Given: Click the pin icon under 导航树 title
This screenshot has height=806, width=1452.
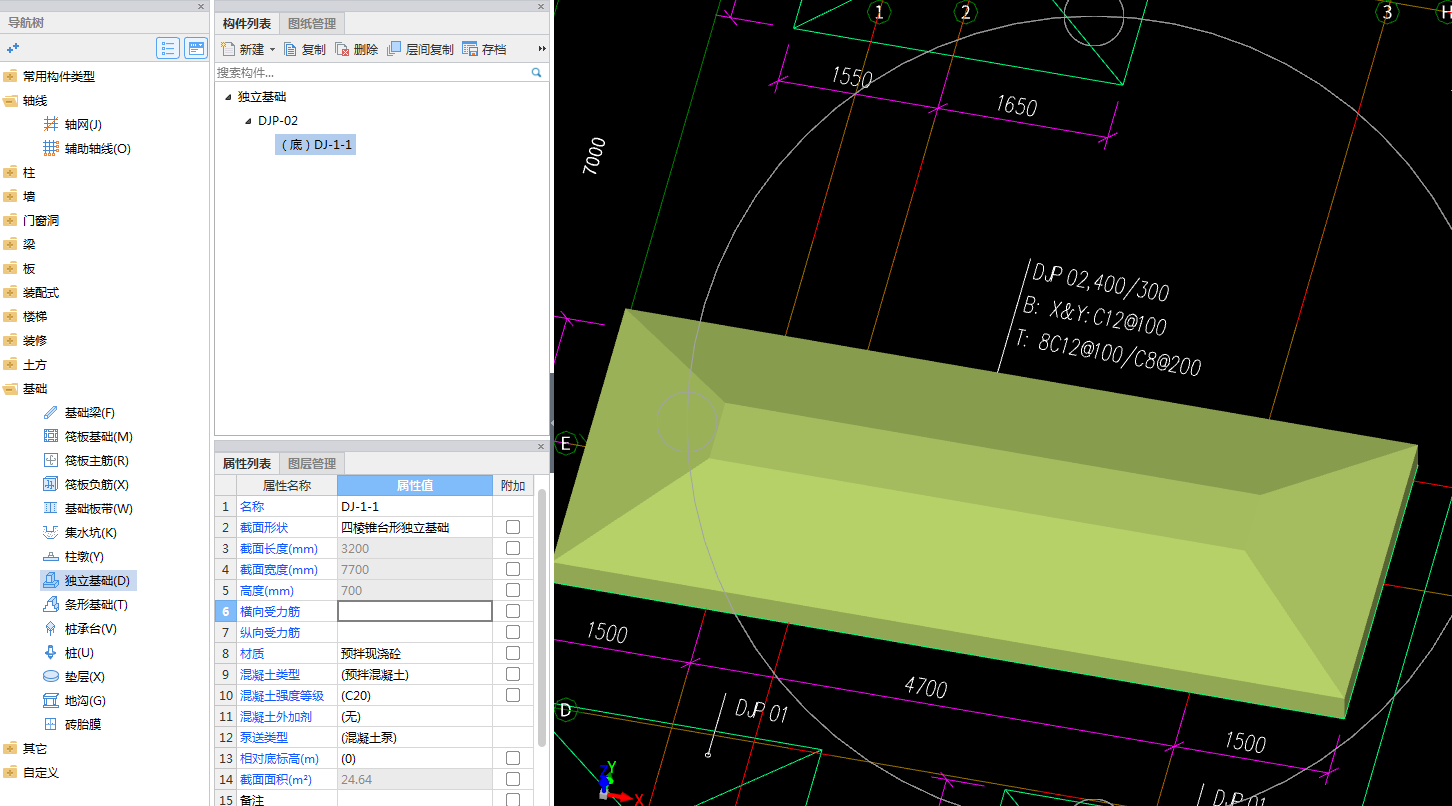Looking at the screenshot, I should [x=13, y=48].
